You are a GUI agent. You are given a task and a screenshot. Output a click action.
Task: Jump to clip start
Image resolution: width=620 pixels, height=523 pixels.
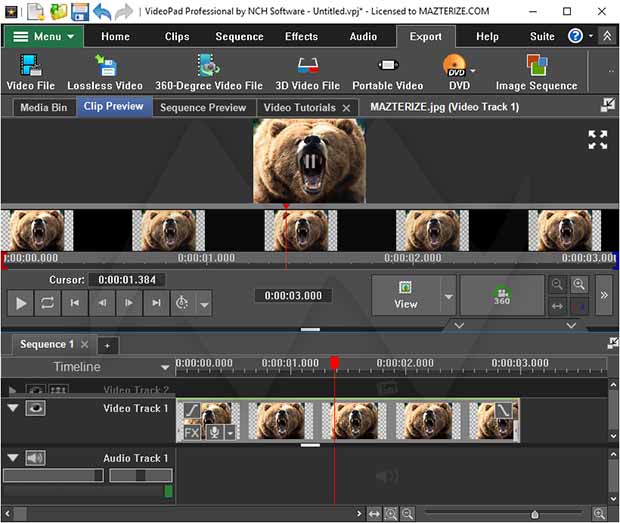coord(74,303)
